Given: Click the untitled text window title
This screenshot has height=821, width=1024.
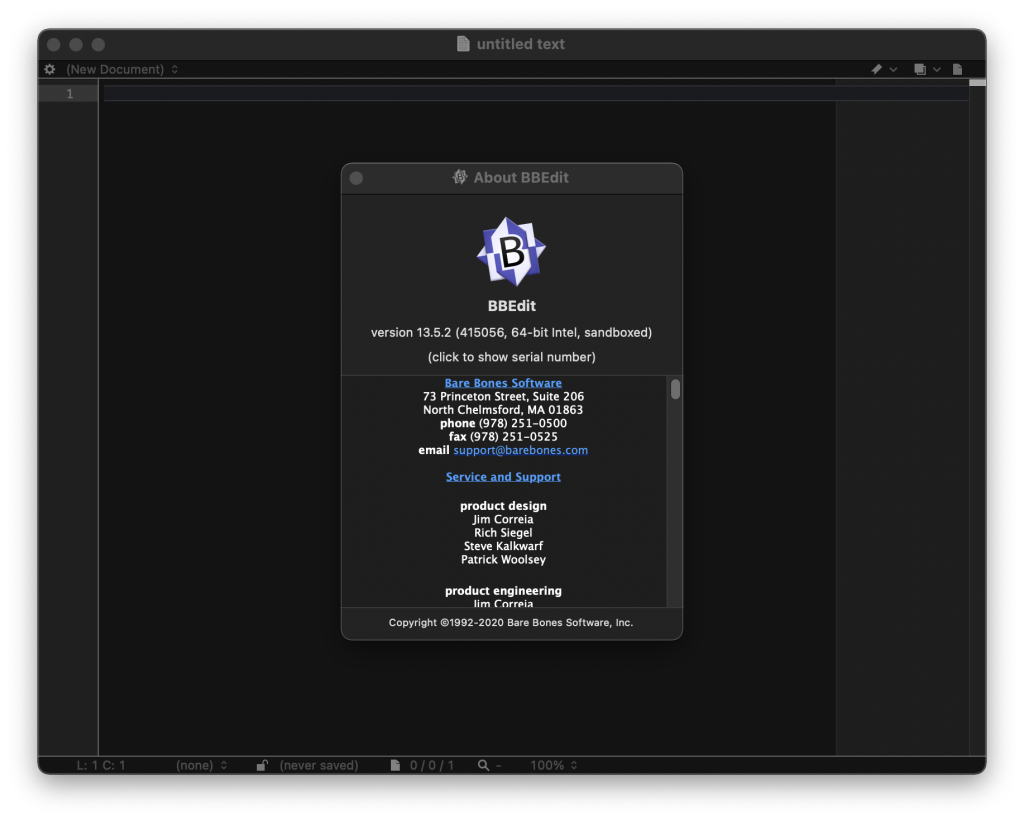Looking at the screenshot, I should pos(520,44).
